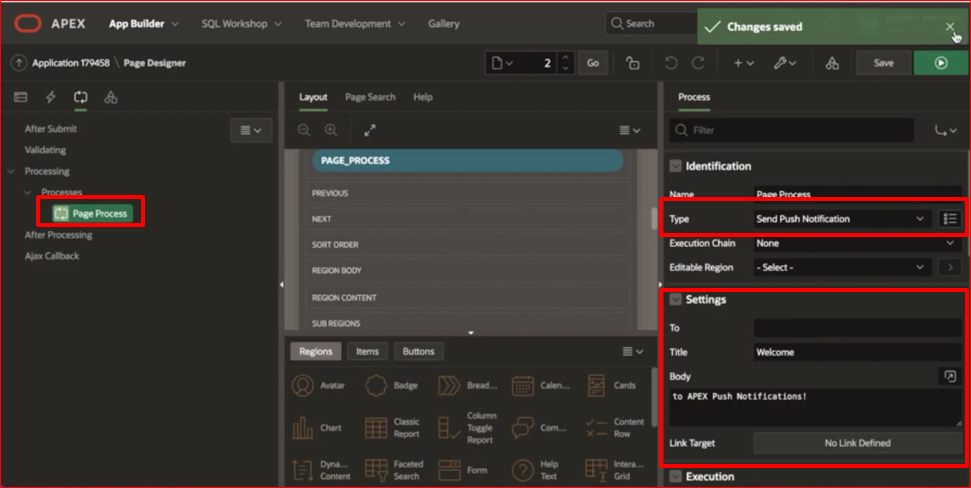This screenshot has height=488, width=971.
Task: Collapse the Settings section toggle
Action: (x=676, y=300)
